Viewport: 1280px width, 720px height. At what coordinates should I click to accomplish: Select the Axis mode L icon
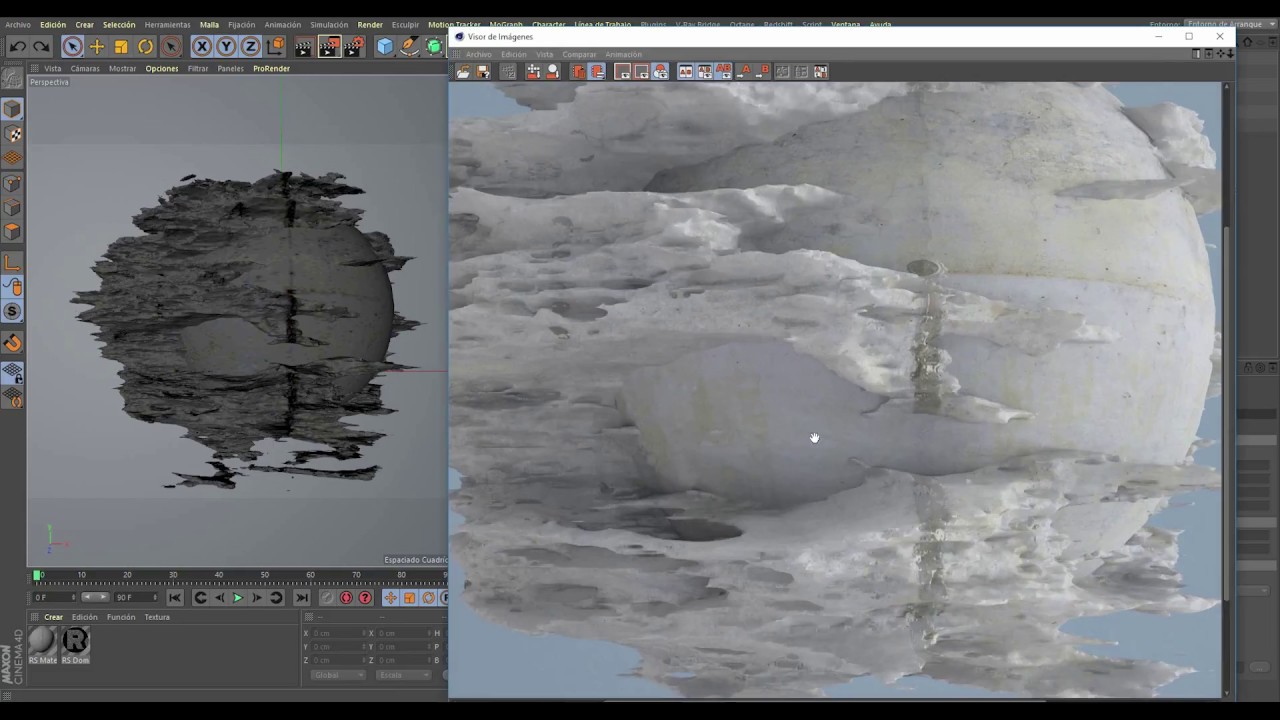coord(12,263)
